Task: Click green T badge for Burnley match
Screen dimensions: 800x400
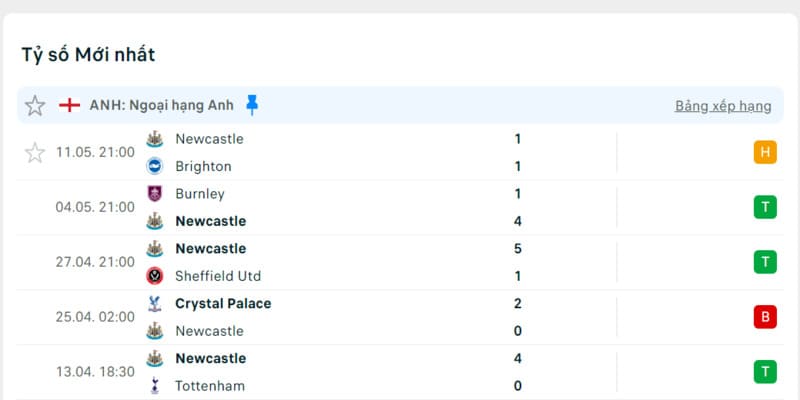Action: click(765, 207)
